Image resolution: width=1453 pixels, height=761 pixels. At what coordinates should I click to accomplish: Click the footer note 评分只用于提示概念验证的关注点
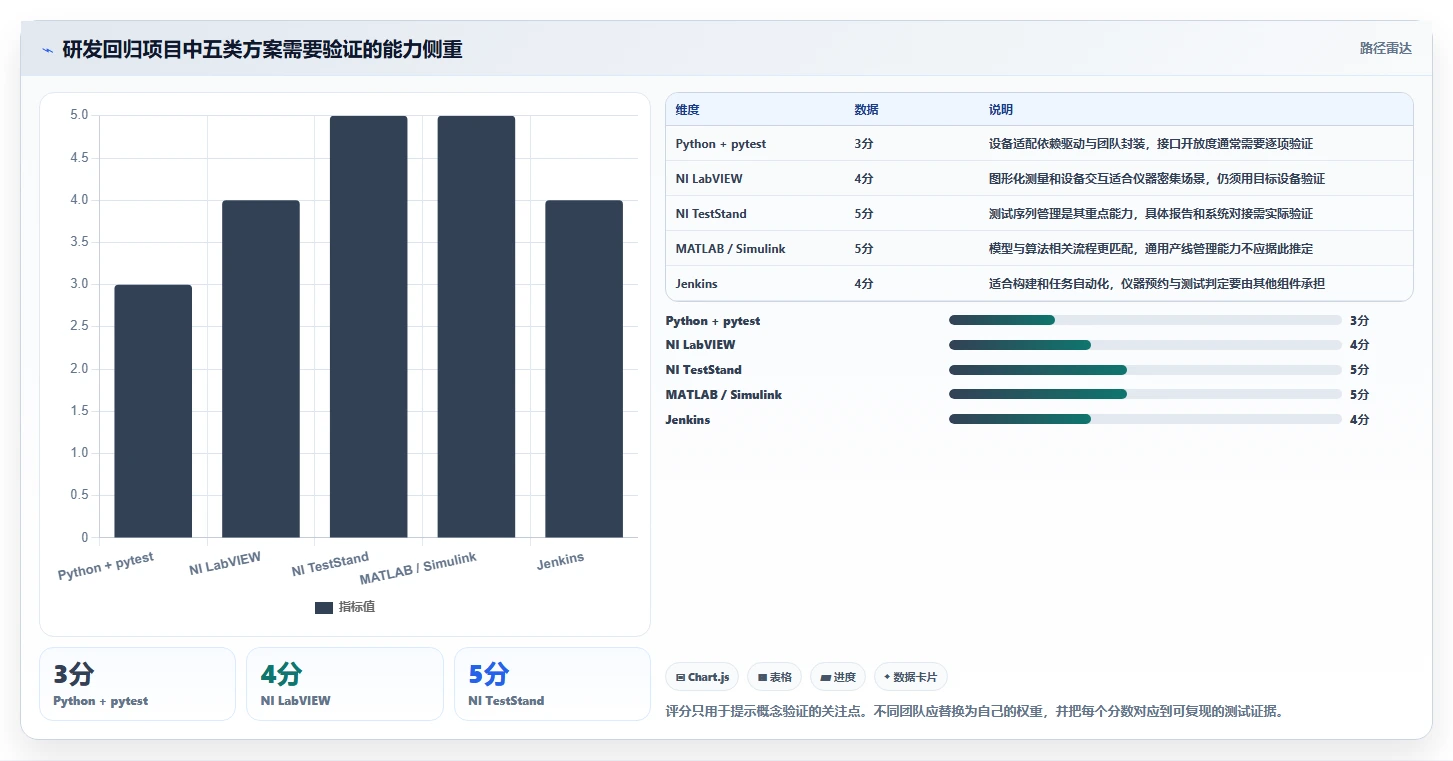pos(768,712)
